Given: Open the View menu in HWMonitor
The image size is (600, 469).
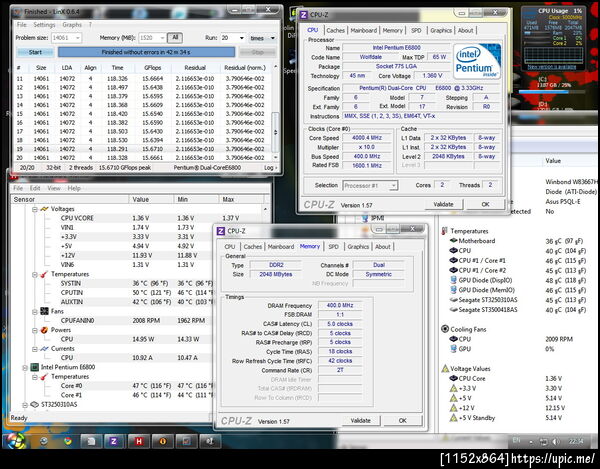Looking at the screenshot, I should point(54,188).
